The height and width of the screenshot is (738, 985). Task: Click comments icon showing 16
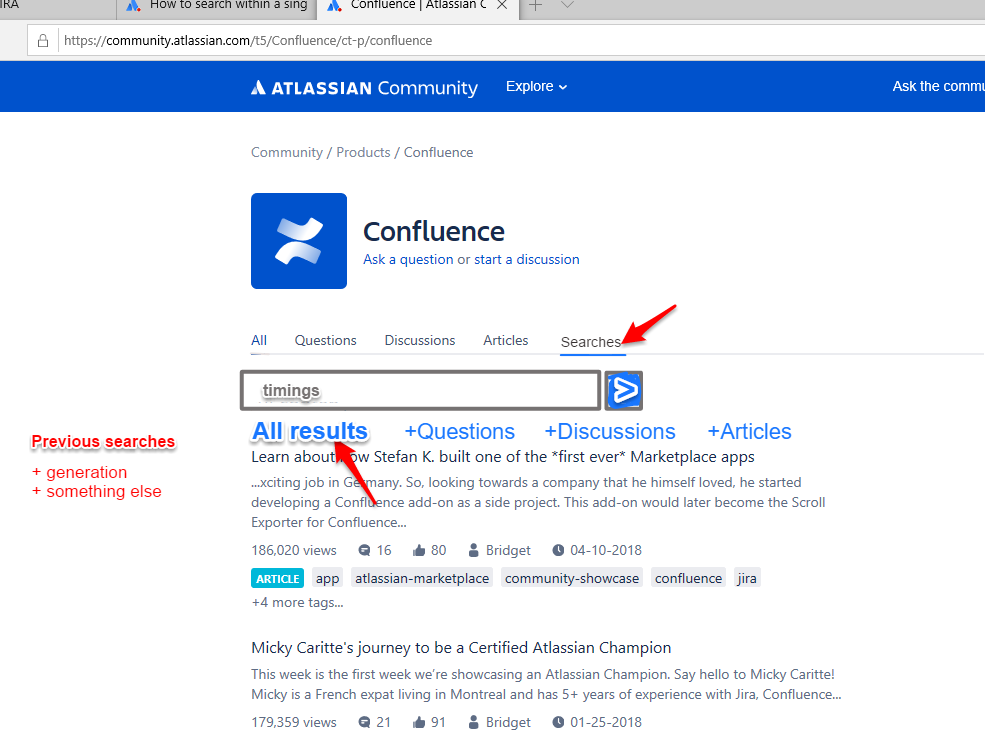pos(364,551)
